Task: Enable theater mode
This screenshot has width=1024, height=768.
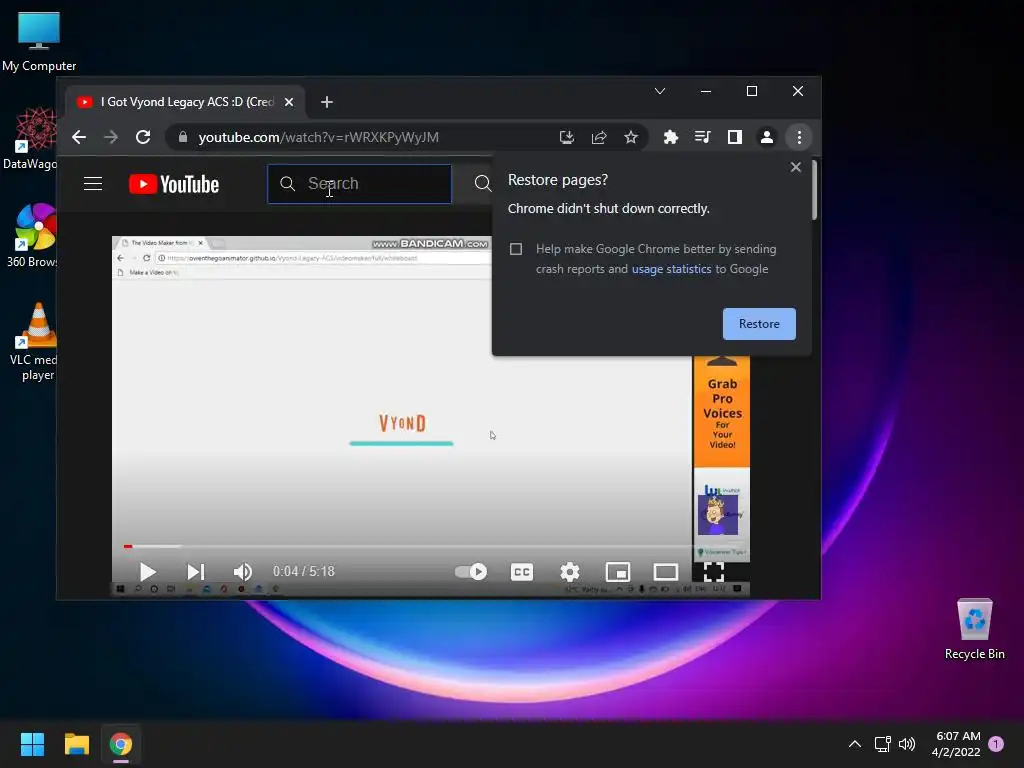Action: (665, 572)
